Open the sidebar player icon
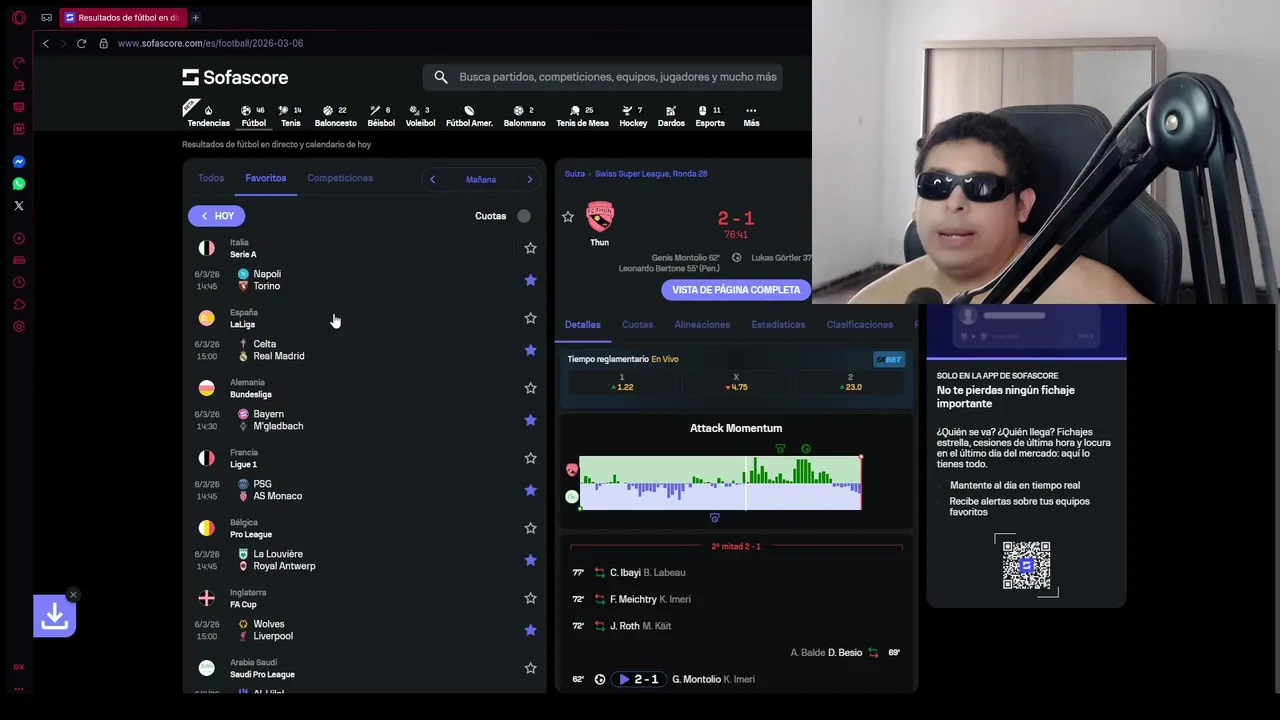Viewport: 1280px width, 720px height. coord(18,238)
